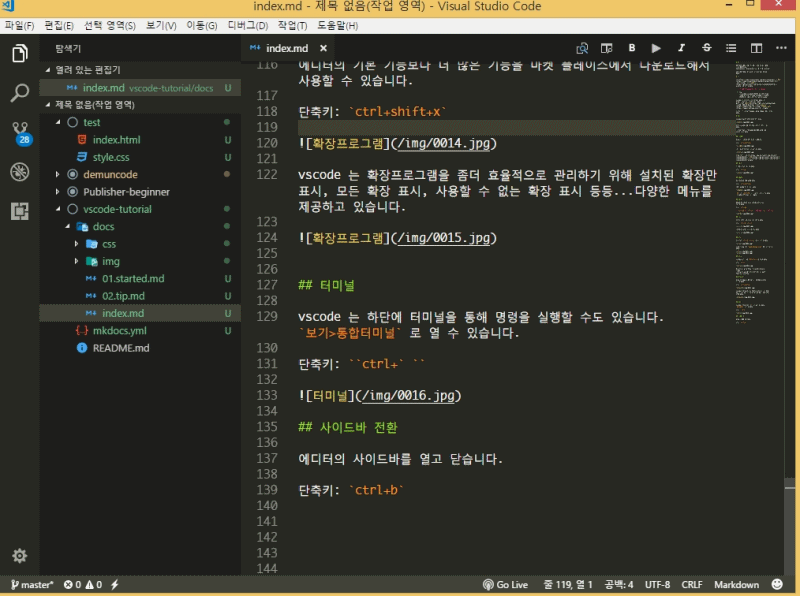
Task: Open the Manage gear icon
Action: (x=19, y=556)
